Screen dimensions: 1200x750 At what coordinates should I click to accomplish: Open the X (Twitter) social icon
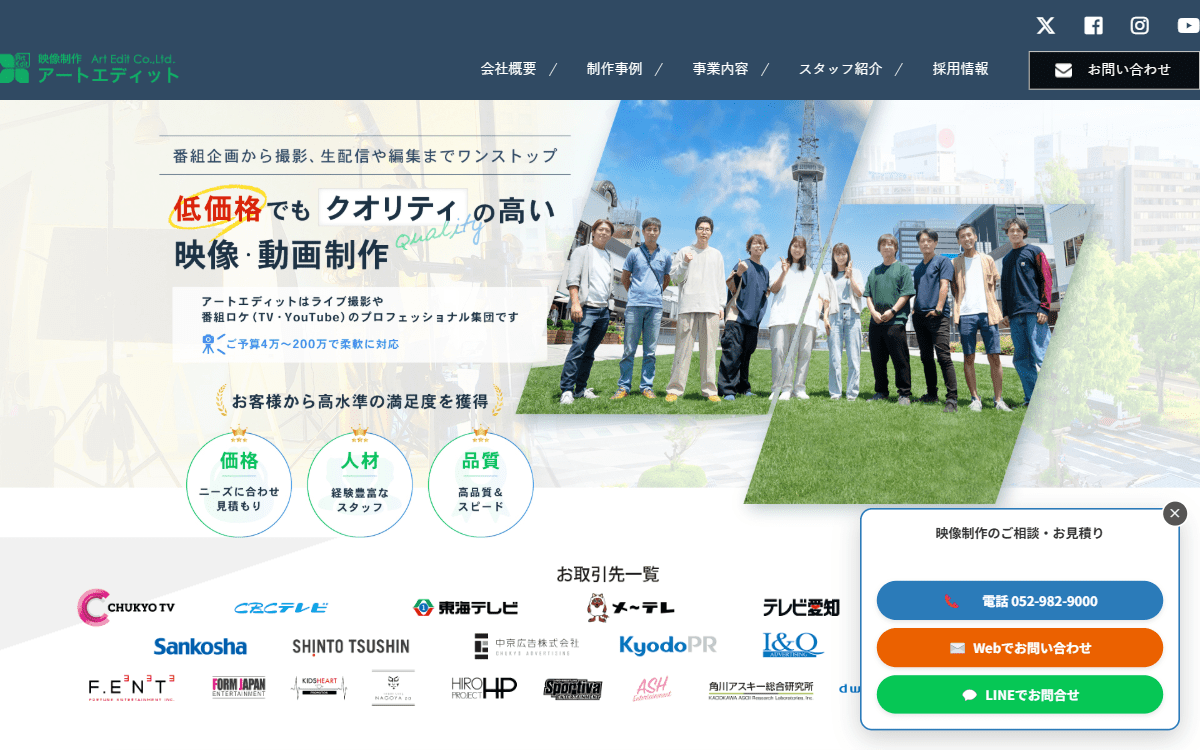click(x=1045, y=26)
